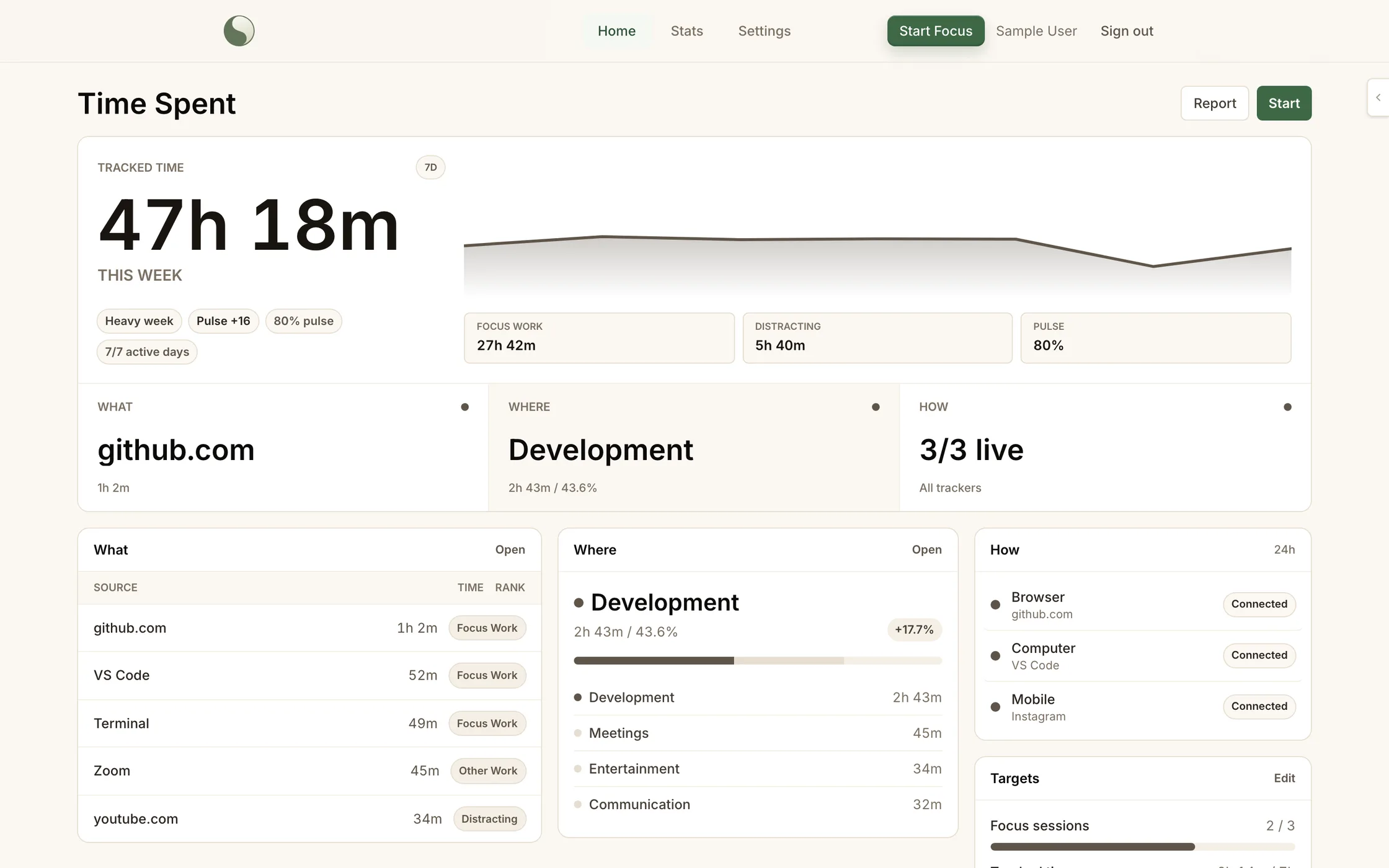The height and width of the screenshot is (868, 1389).
Task: Change the 24h range in How panel
Action: (x=1284, y=550)
